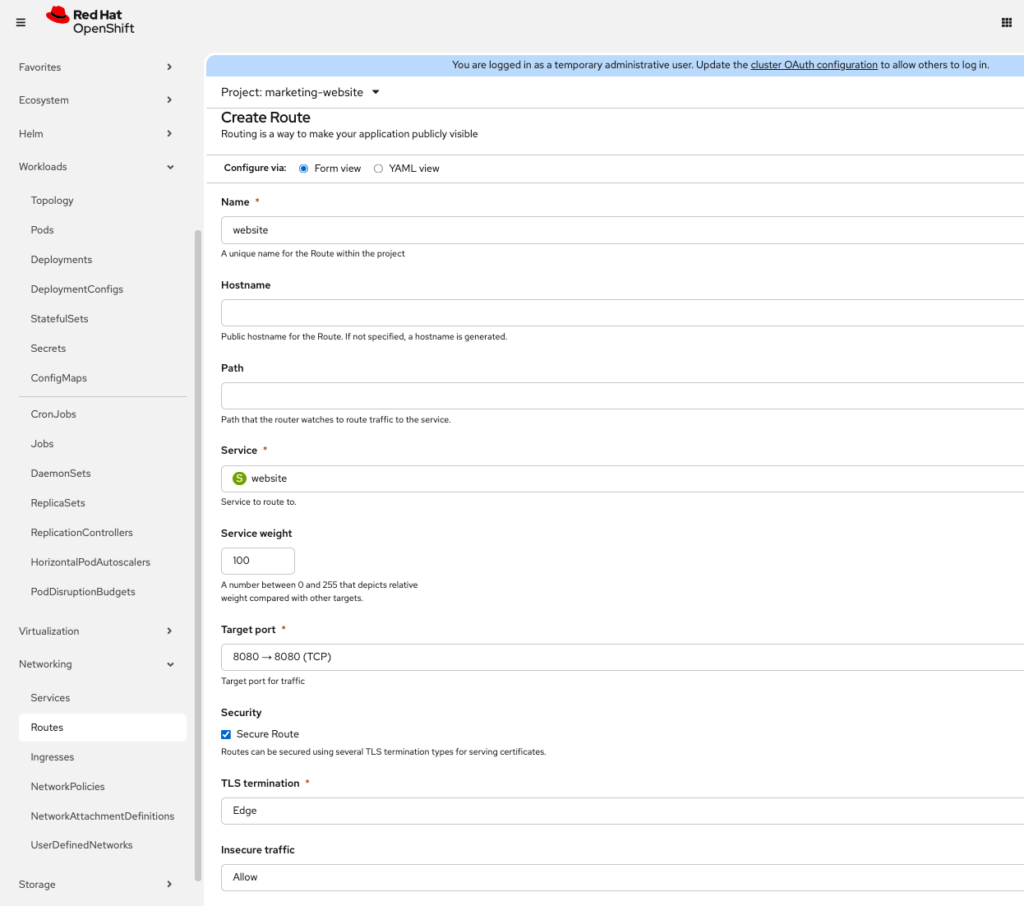Open the Services navigation item
The image size is (1024, 906).
coord(50,698)
